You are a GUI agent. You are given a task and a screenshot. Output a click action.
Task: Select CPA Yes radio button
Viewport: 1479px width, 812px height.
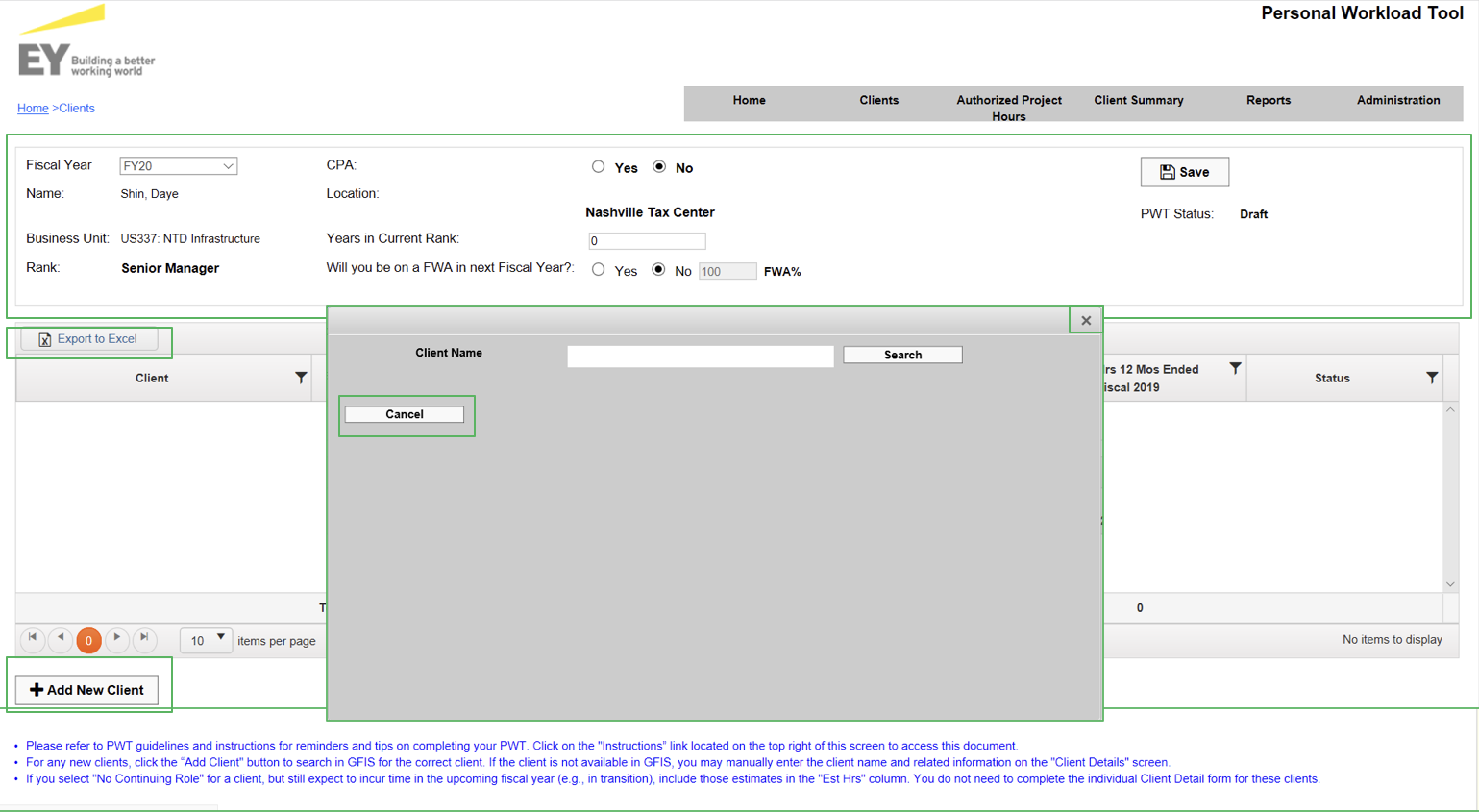(x=599, y=167)
